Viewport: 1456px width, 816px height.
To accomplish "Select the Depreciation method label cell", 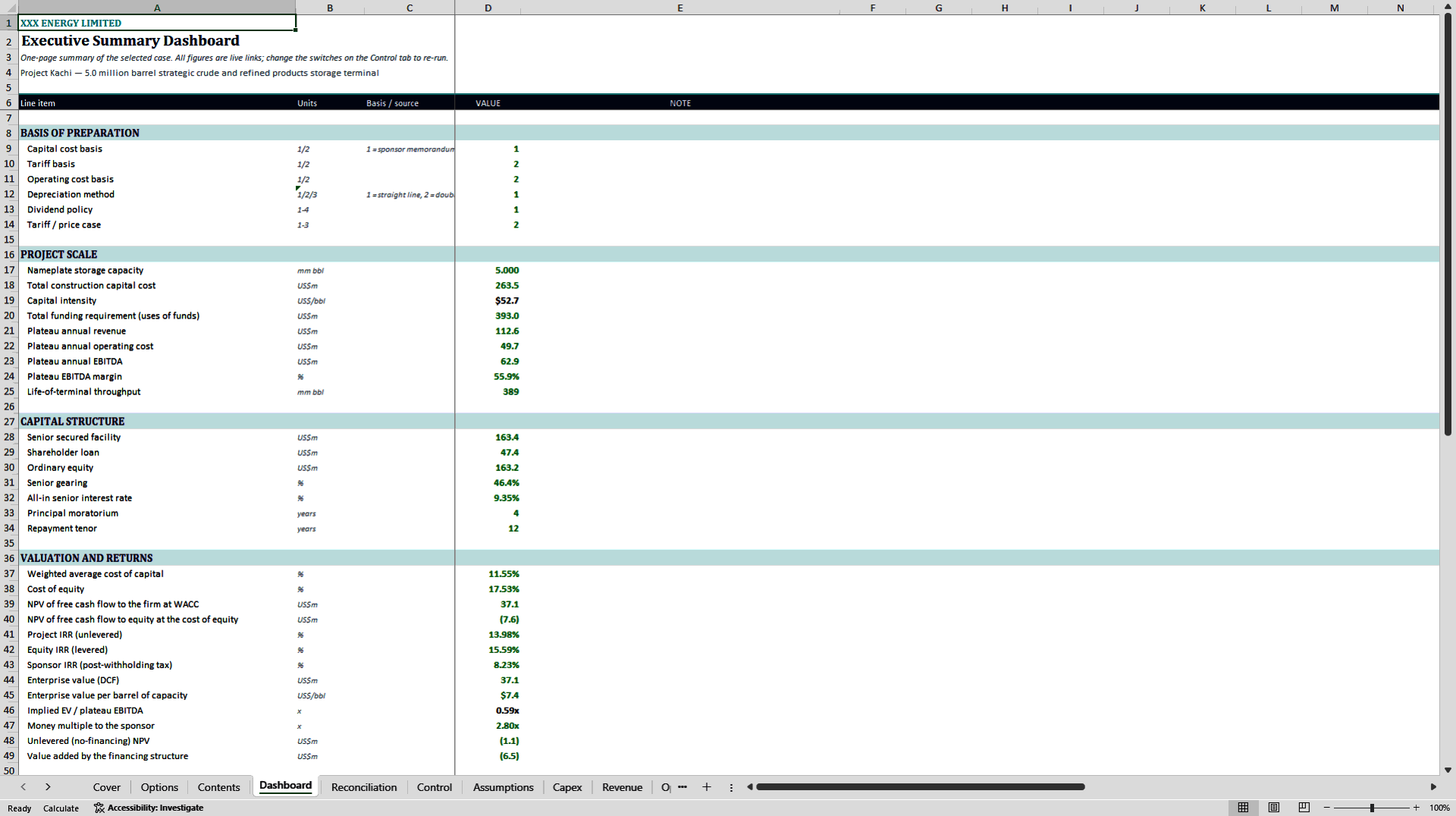I will pos(157,194).
